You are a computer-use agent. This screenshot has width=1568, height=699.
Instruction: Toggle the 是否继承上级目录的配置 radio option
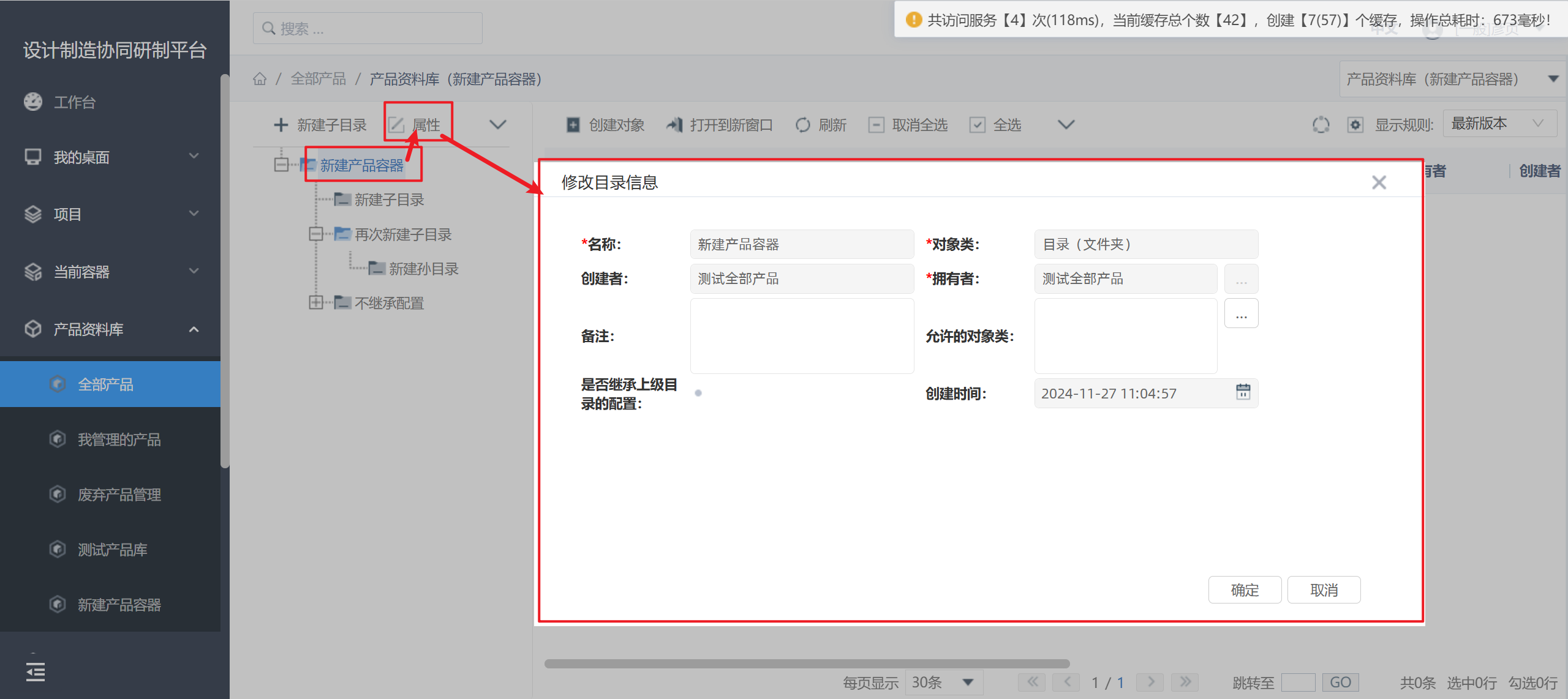coord(698,393)
